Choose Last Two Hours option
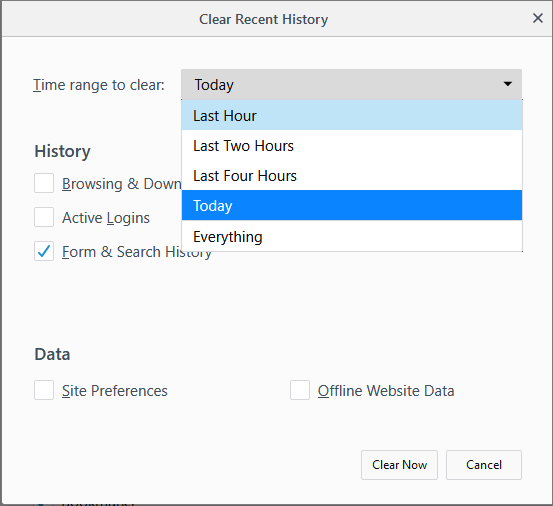 [x=352, y=146]
